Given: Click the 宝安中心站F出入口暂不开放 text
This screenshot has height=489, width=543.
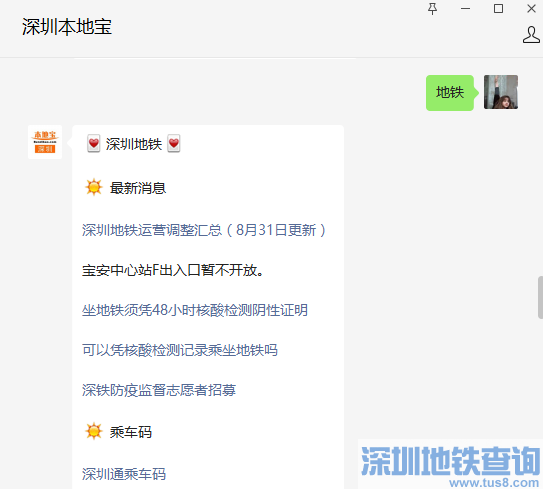Looking at the screenshot, I should (x=172, y=270).
